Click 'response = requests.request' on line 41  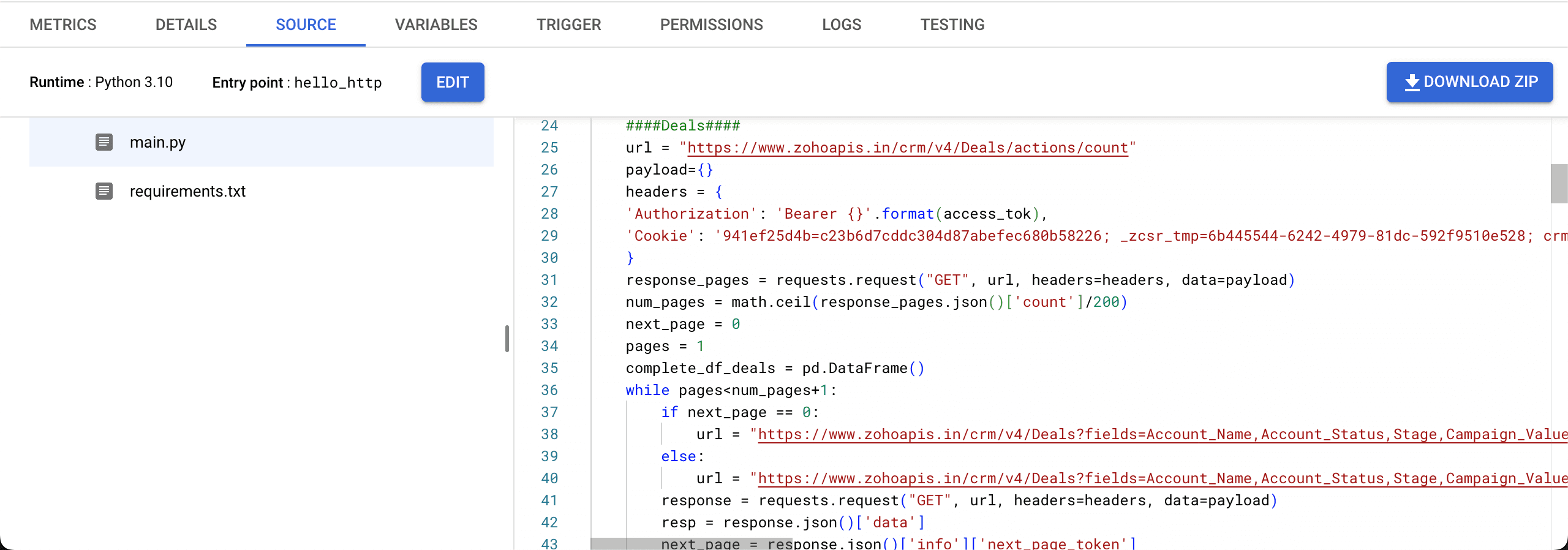tap(970, 500)
